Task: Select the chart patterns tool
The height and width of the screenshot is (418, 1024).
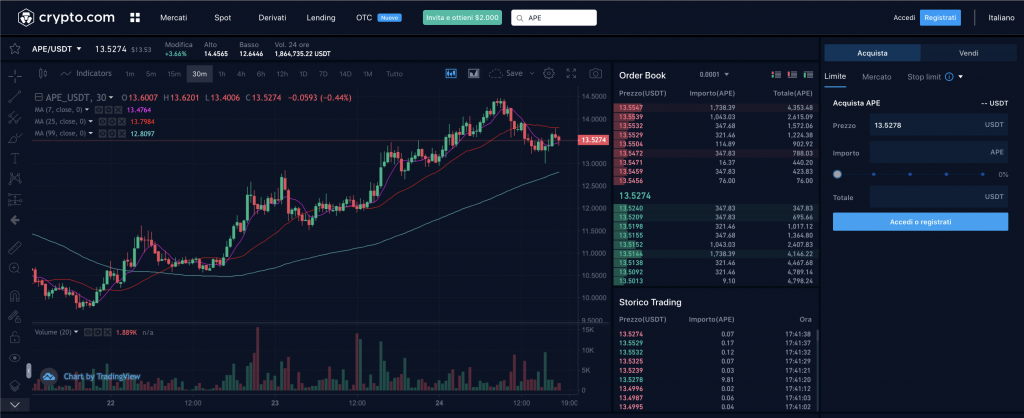Action: tap(14, 178)
